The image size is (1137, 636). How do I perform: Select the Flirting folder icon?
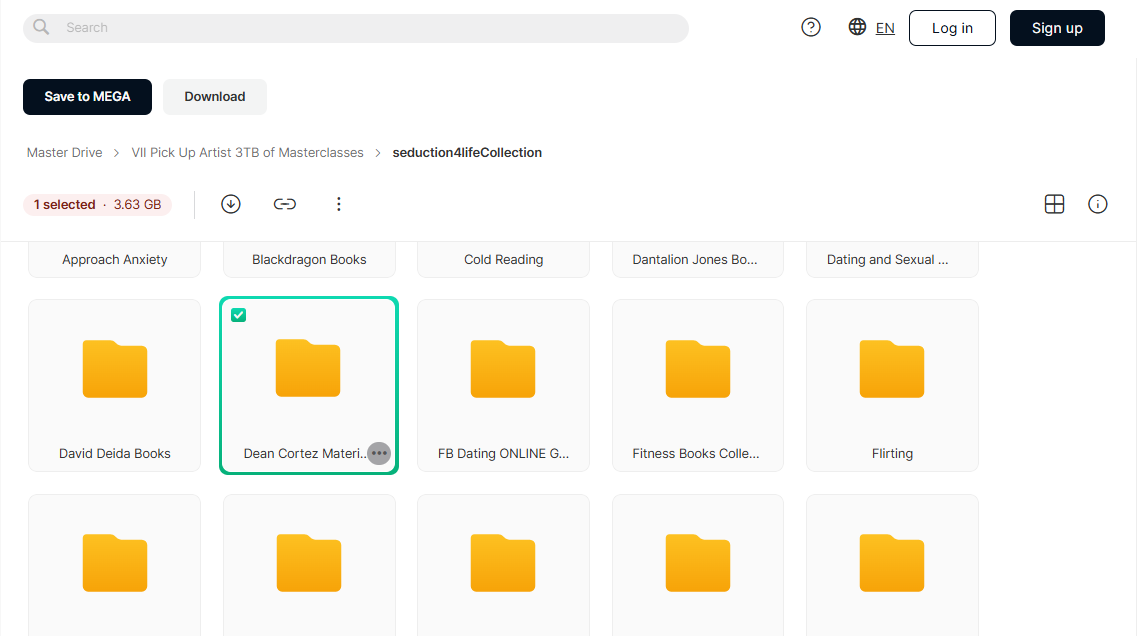(892, 369)
